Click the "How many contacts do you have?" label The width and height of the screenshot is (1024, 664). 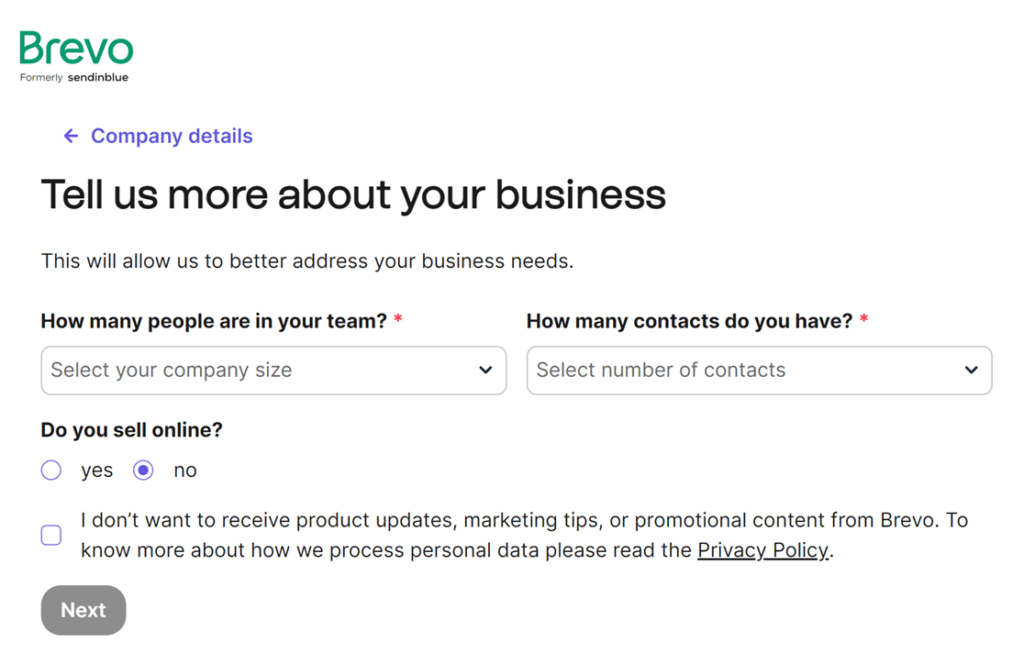pyautogui.click(x=690, y=321)
